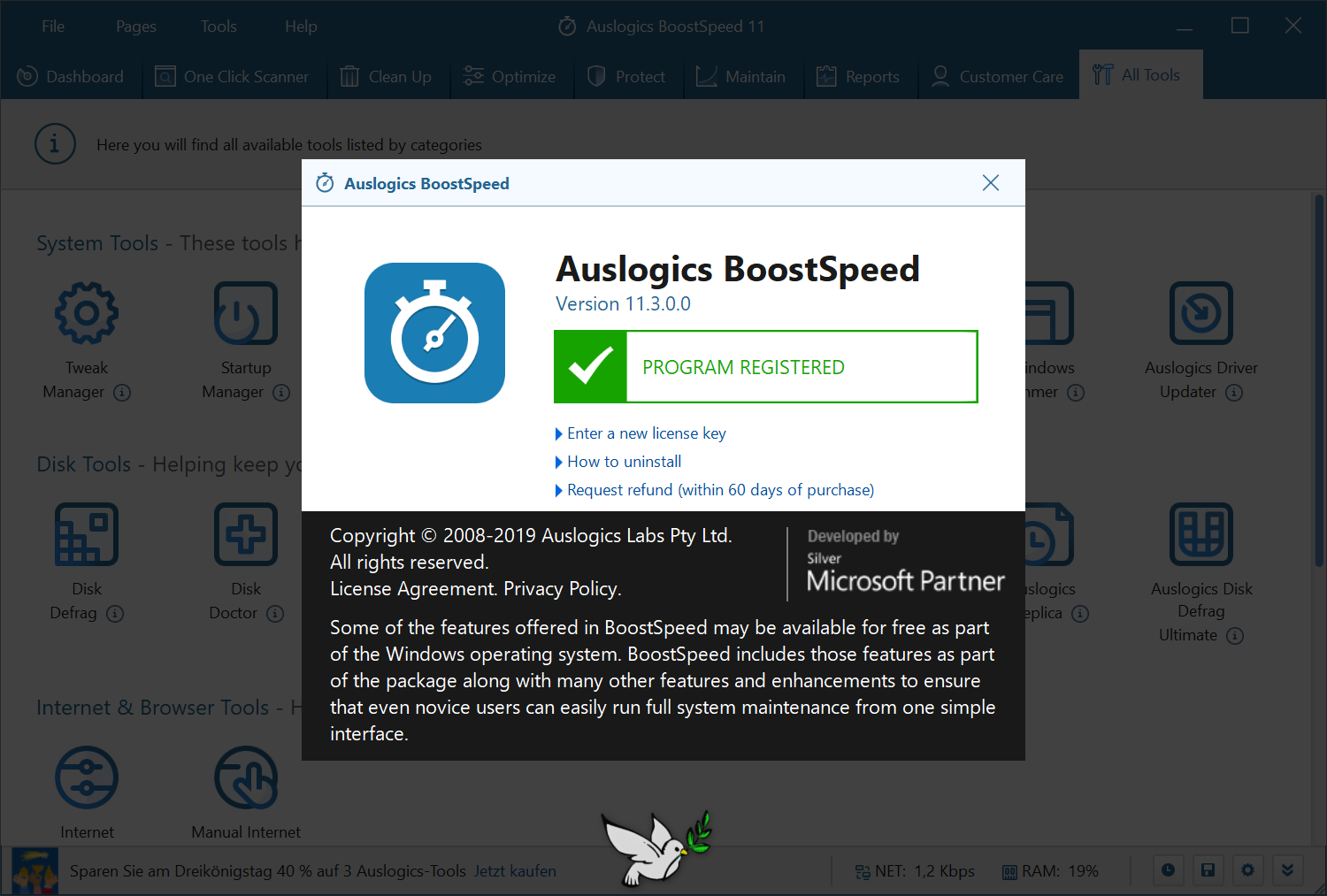Open the Internet optimizer sliders icon
This screenshot has height=896, width=1327.
coord(87,777)
